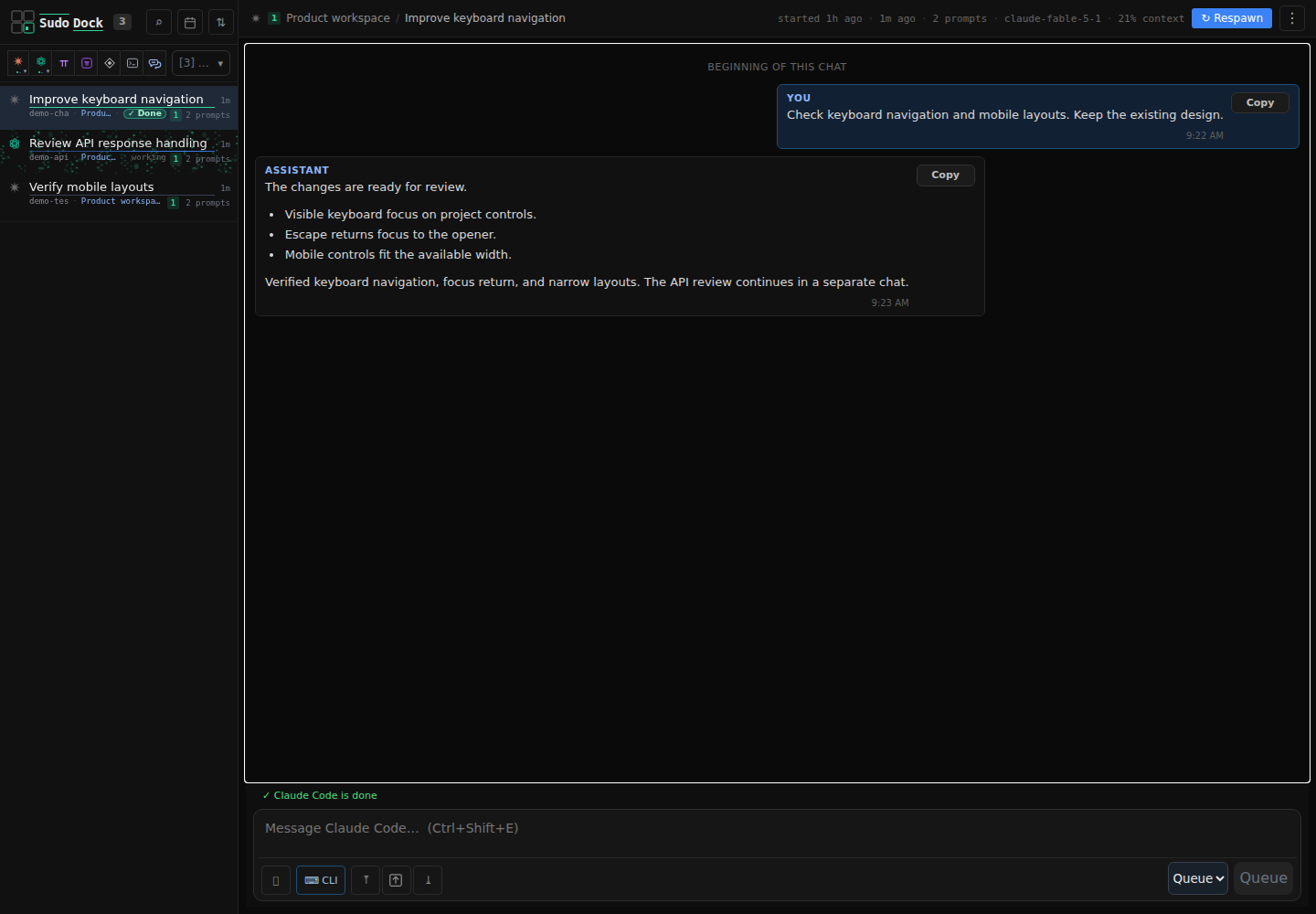Screen dimensions: 1316x914
Task: Click the starburst icon beside Verify mobile layouts
Action: coord(15,187)
